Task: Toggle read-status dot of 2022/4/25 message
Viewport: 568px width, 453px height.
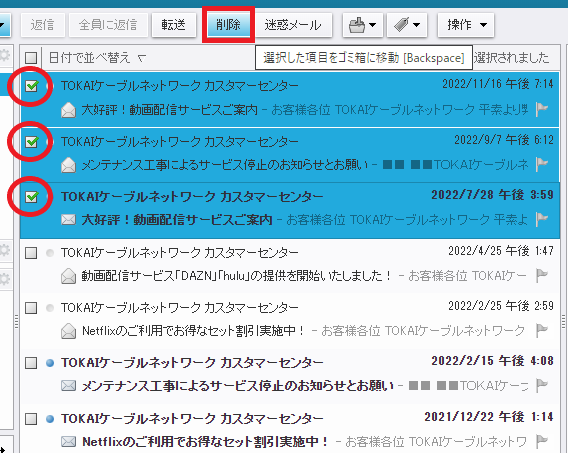Action: 50,253
